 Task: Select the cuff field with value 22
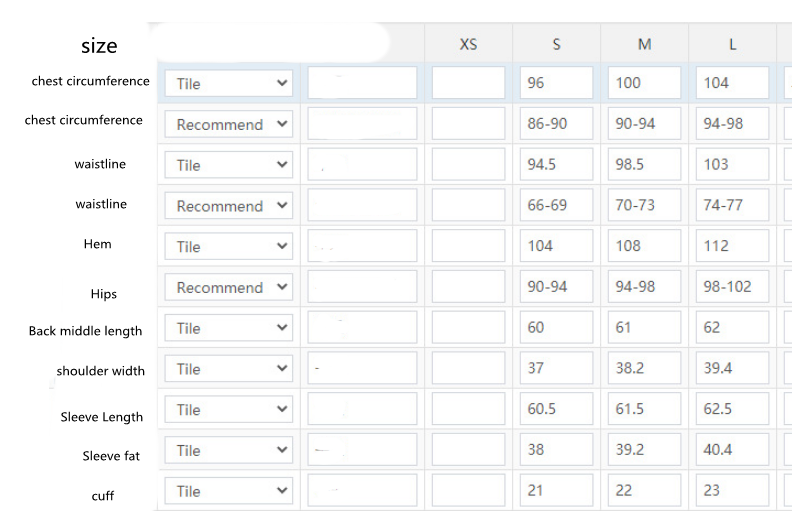tap(644, 491)
